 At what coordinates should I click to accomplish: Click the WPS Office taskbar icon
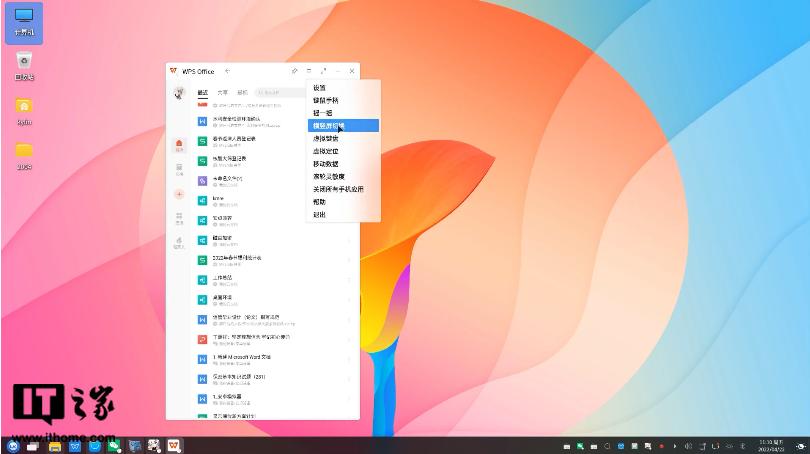click(x=174, y=446)
